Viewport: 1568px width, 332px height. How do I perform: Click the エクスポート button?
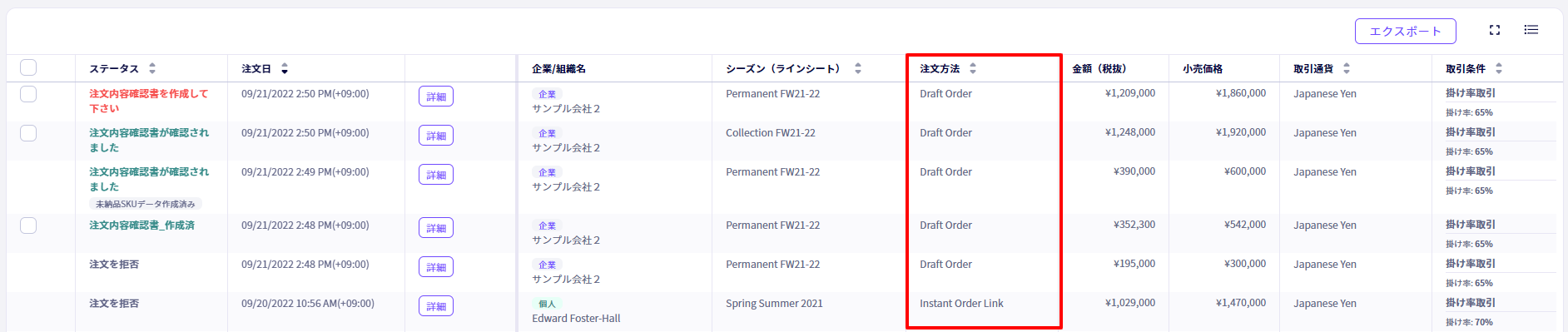tap(1406, 31)
